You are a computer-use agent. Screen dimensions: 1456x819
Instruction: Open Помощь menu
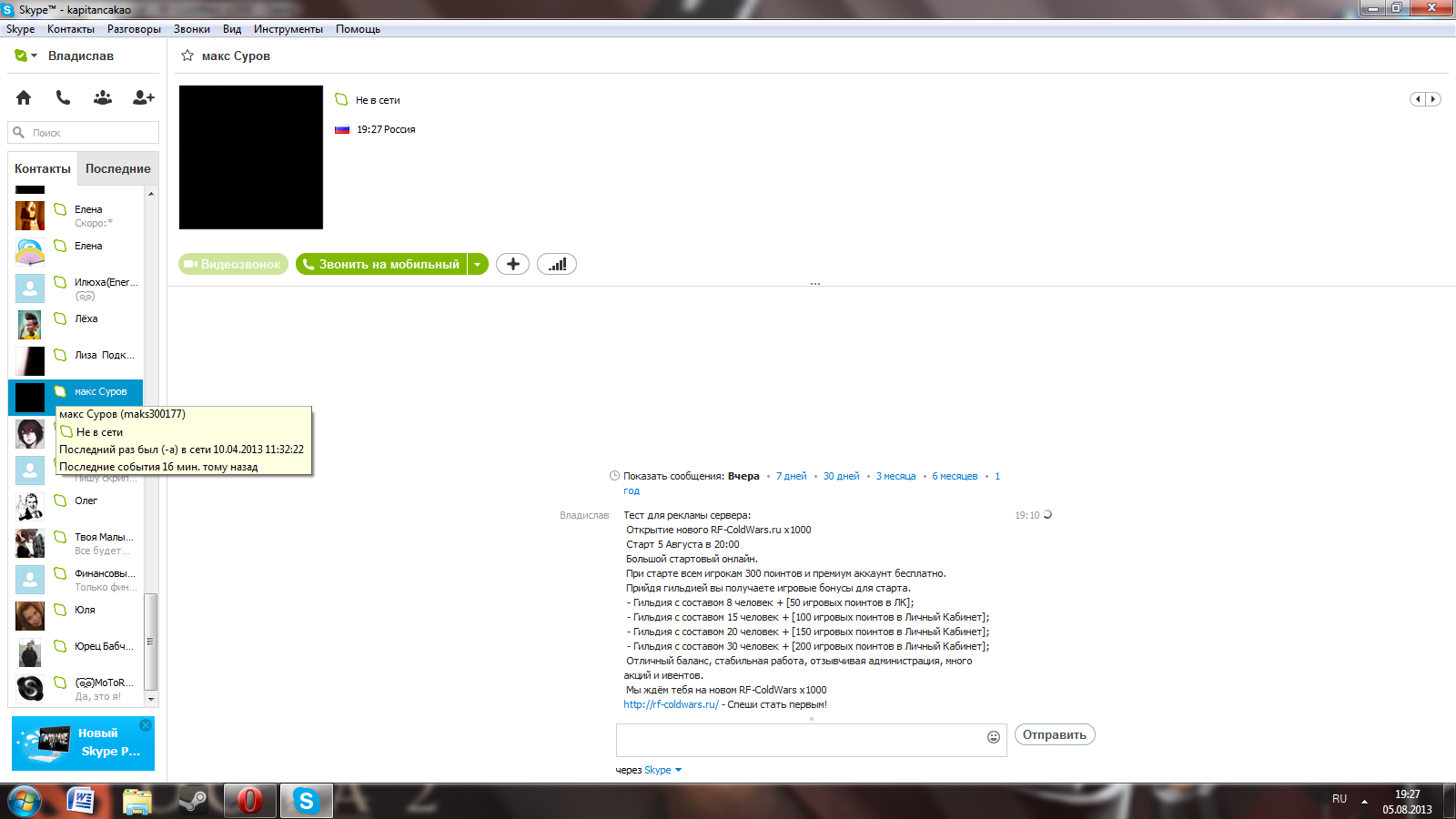(x=358, y=29)
